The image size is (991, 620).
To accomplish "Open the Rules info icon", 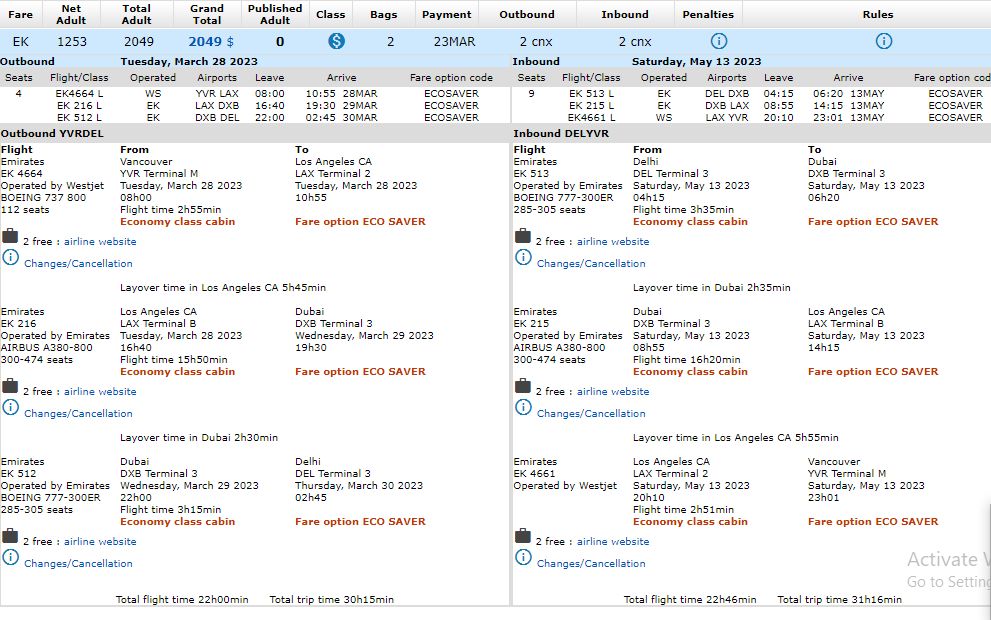I will [883, 41].
